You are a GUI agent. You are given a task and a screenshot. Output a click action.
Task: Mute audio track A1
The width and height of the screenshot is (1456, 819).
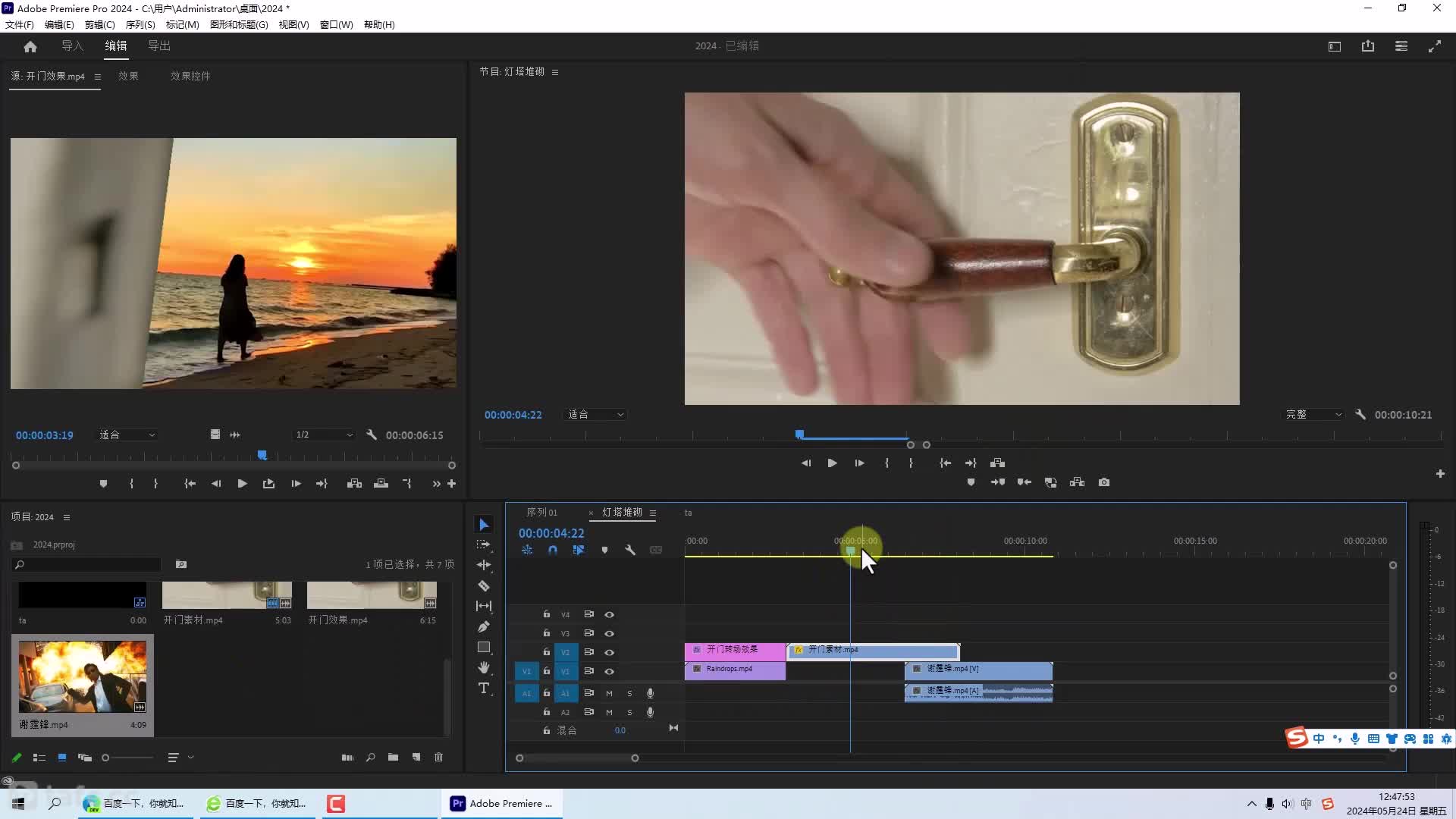(x=609, y=694)
